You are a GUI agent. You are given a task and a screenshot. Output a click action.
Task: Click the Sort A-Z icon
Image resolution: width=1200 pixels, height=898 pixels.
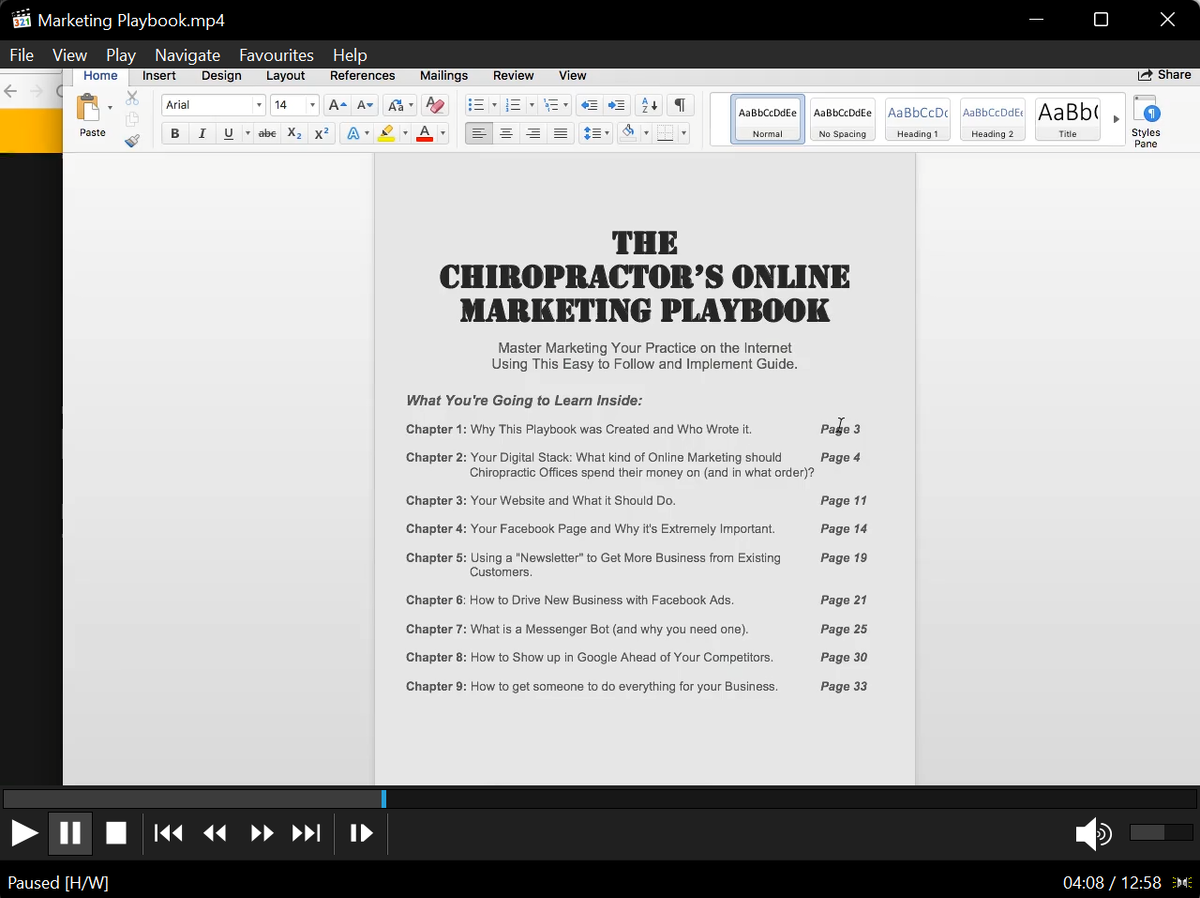pyautogui.click(x=649, y=105)
